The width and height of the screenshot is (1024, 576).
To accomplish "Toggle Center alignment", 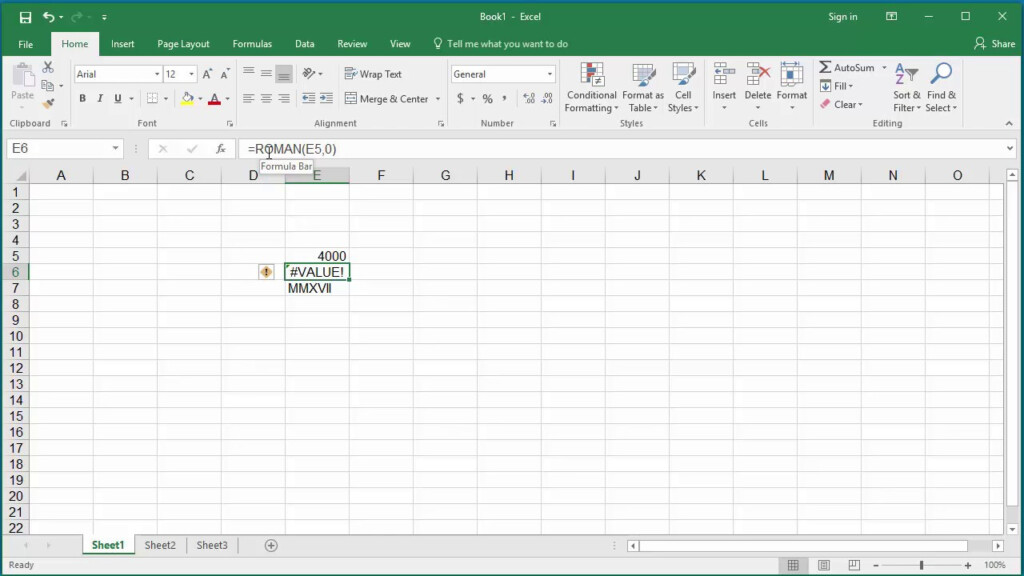I will (266, 99).
